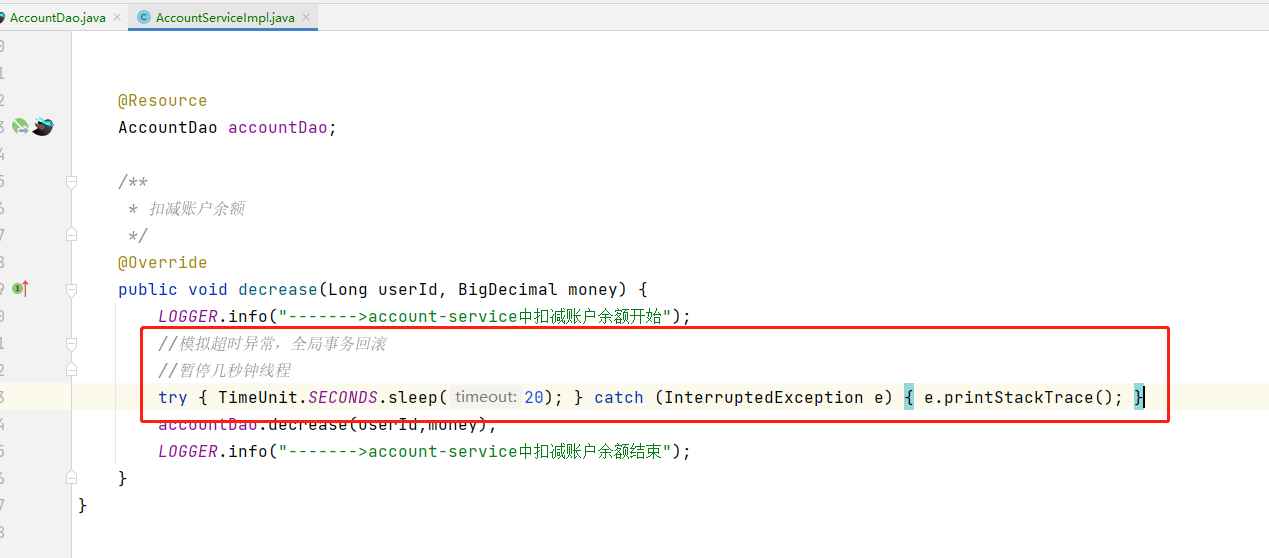Click the catch keyword

(619, 398)
